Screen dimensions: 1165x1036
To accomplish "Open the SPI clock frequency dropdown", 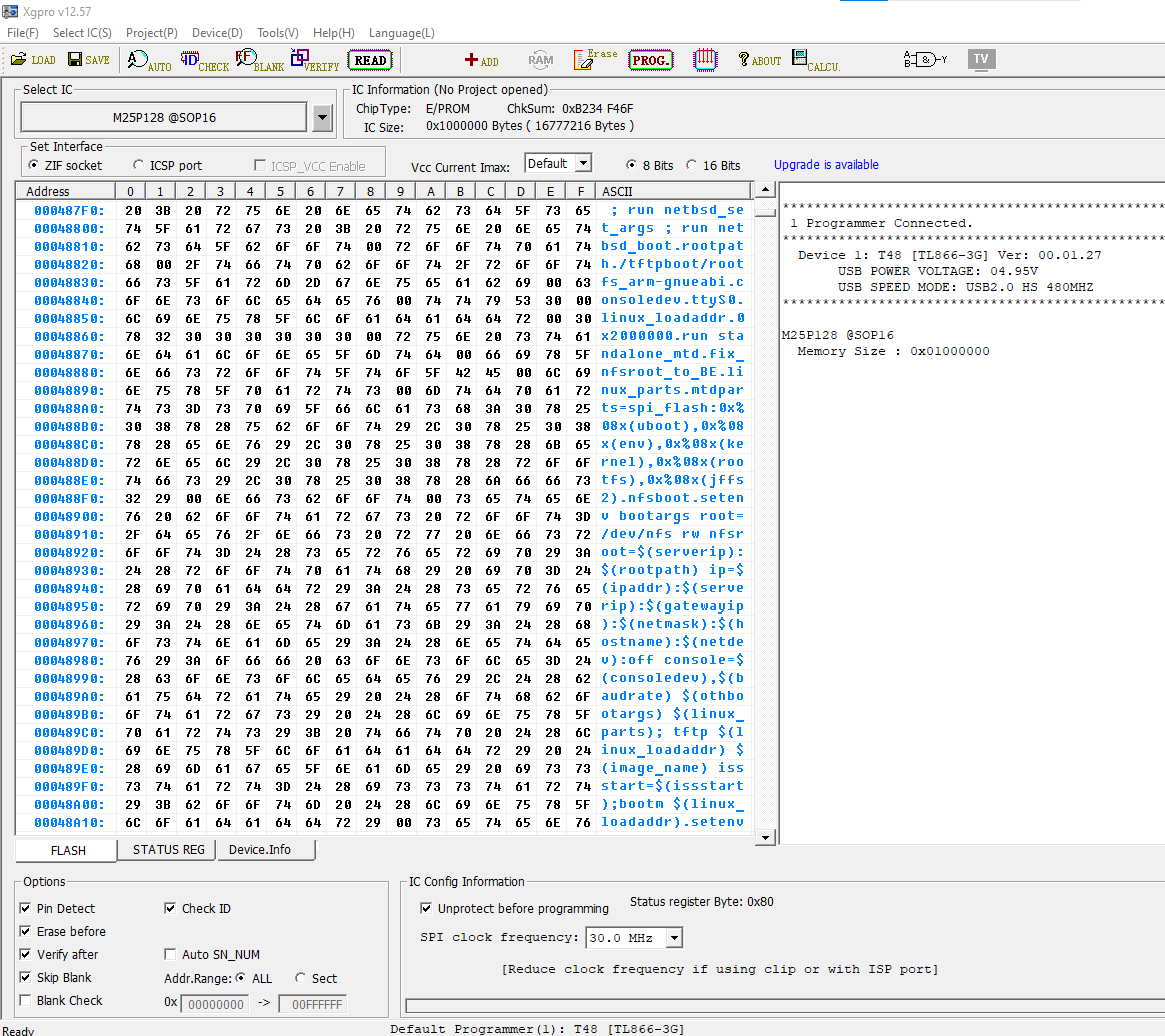I will [x=674, y=938].
